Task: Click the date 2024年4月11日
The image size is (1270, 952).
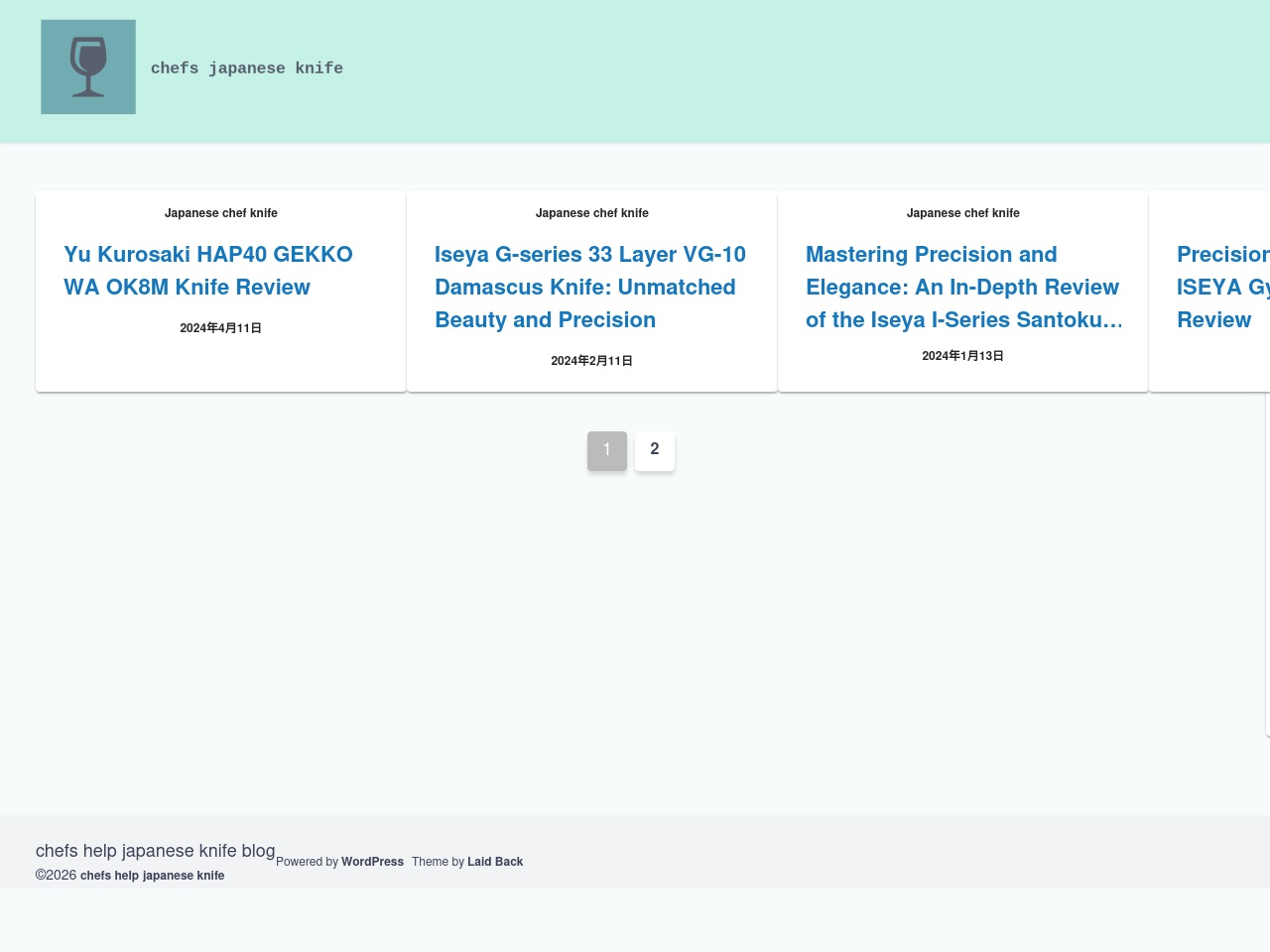Action: click(x=220, y=328)
